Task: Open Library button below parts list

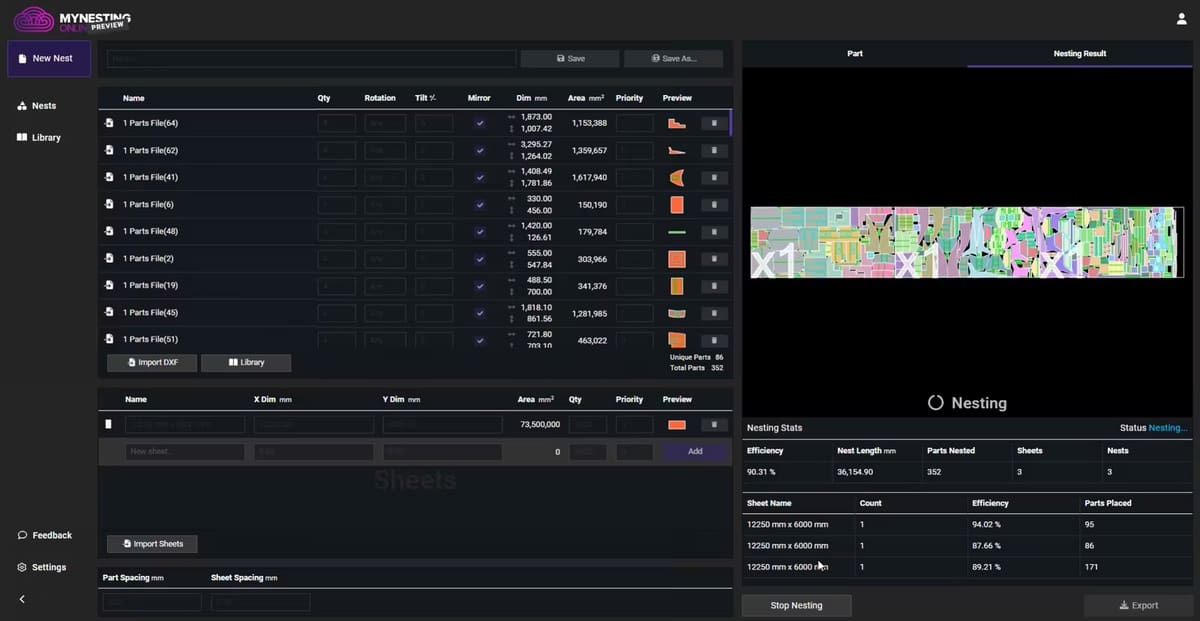Action: point(246,362)
